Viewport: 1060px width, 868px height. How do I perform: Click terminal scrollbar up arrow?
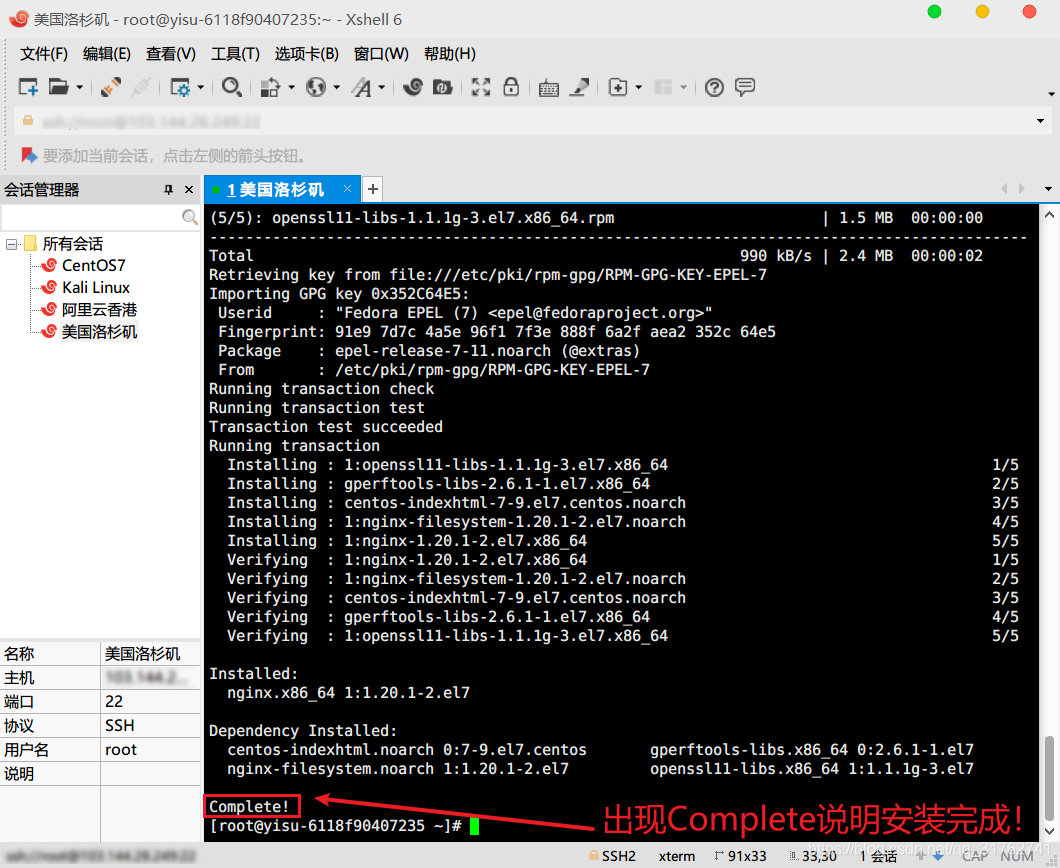tap(1049, 216)
